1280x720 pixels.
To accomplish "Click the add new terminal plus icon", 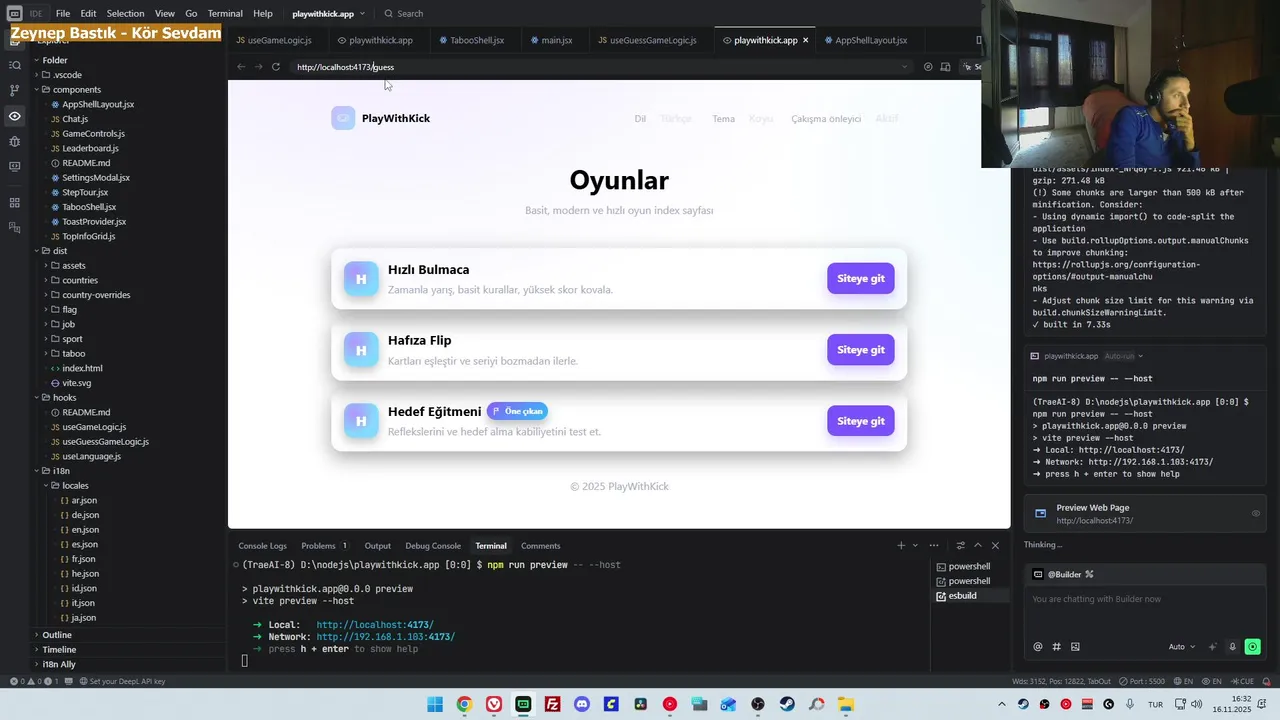I will tap(901, 545).
